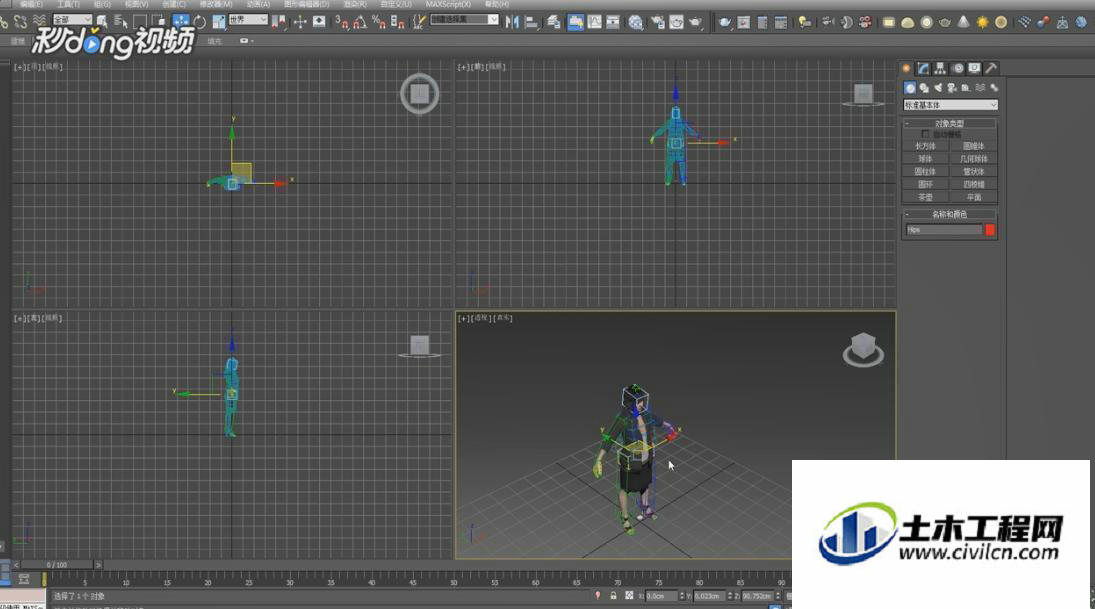Click the 球体 sphere button
Screen dimensions: 1095x609
coord(925,159)
